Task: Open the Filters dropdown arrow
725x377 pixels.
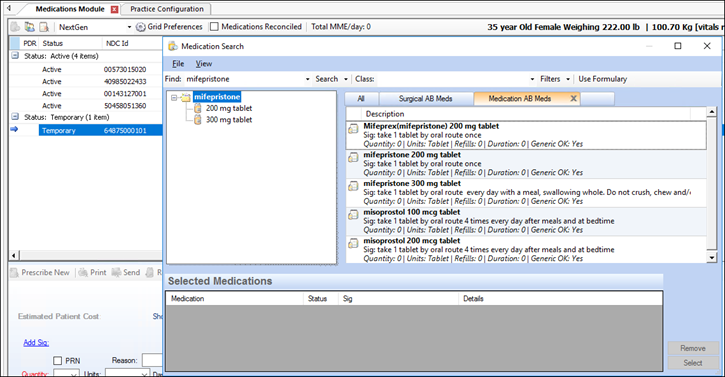Action: [x=568, y=79]
